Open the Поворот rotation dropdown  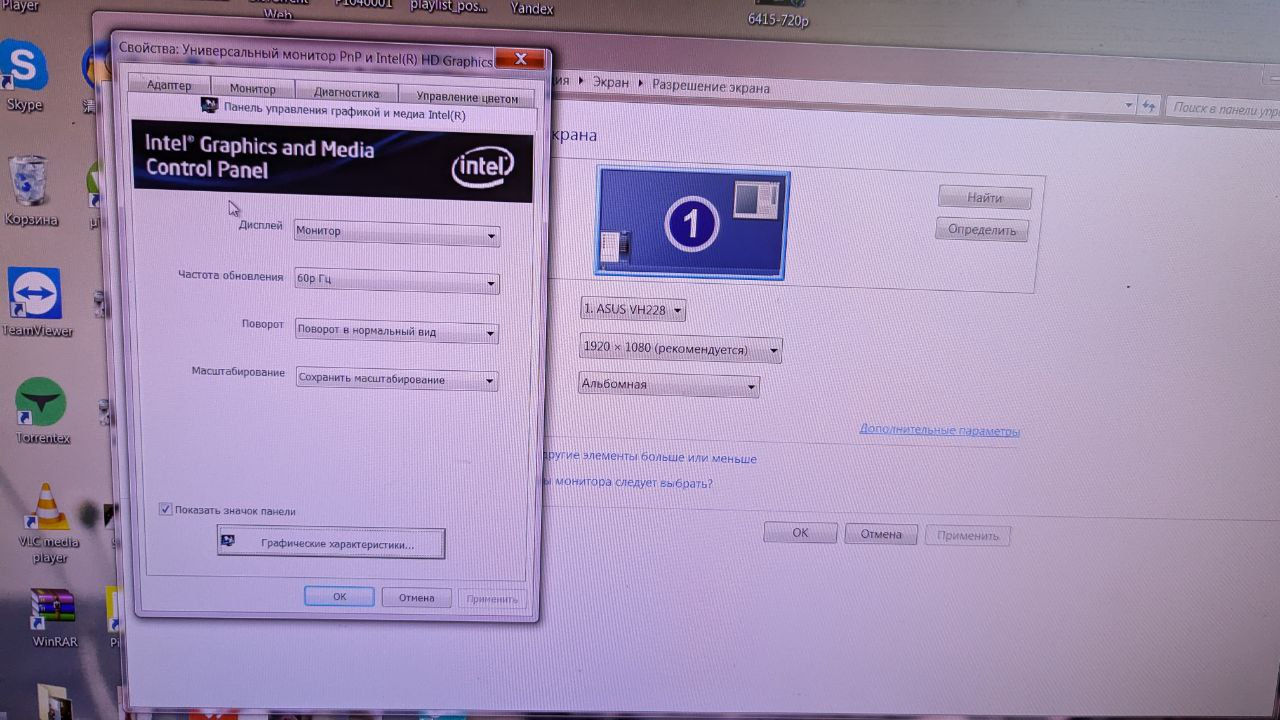pos(397,332)
